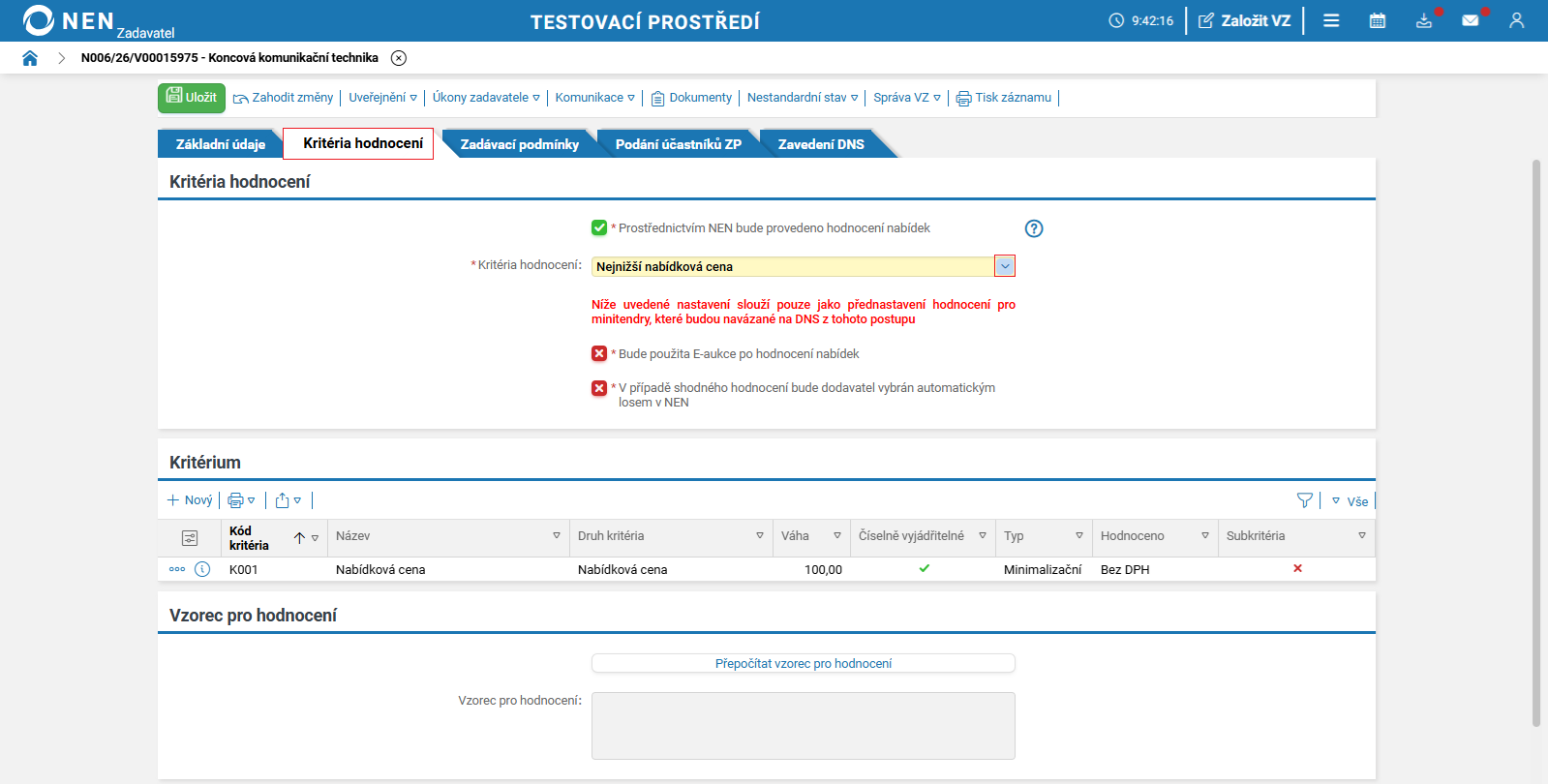
Task: Sort ascending by Kód kritéria arrow
Action: click(299, 538)
